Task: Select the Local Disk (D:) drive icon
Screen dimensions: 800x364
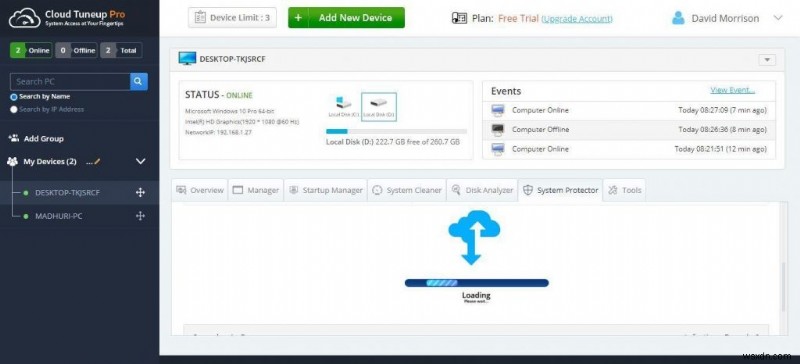Action: click(379, 106)
